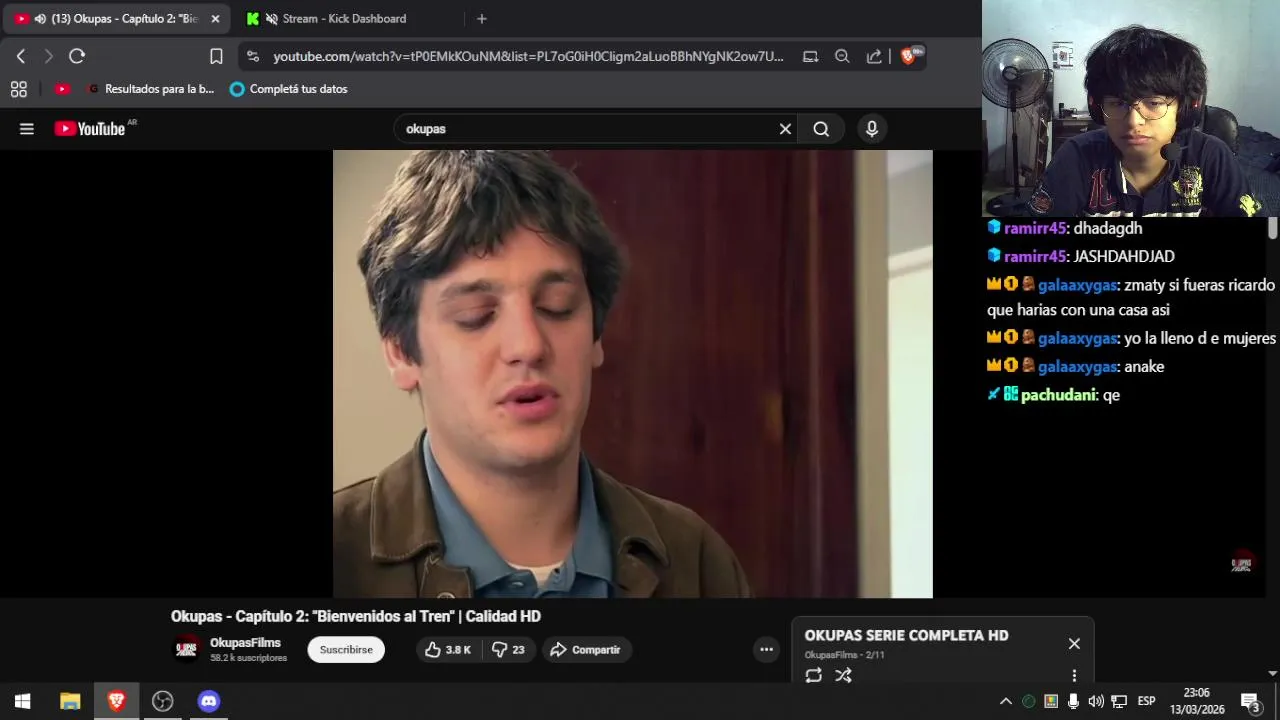Open 'Resultados para la b...' bookmark
The width and height of the screenshot is (1280, 720).
tap(151, 89)
